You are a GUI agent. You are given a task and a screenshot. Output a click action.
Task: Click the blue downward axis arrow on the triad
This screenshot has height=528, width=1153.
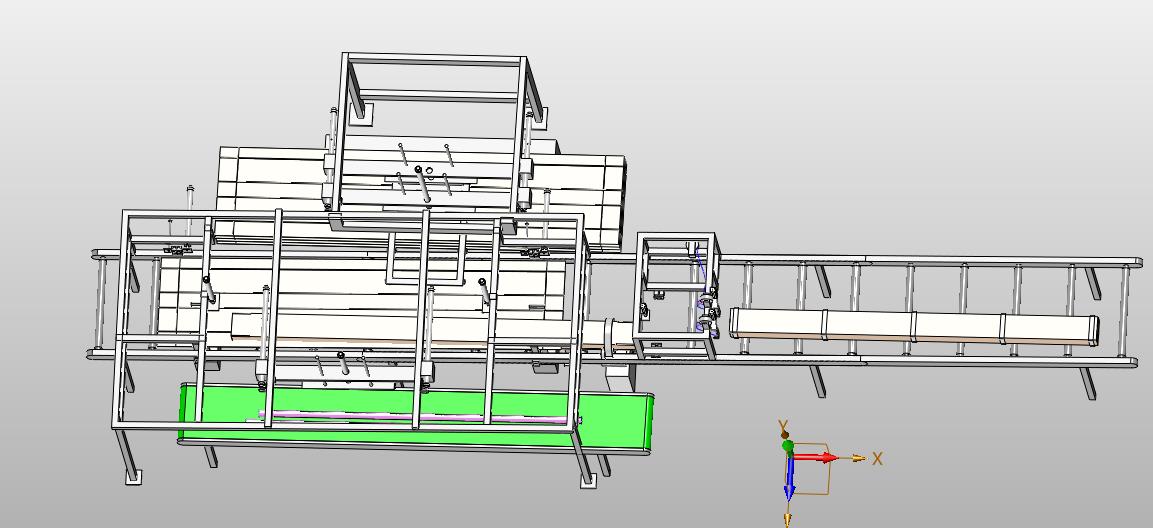click(x=790, y=479)
